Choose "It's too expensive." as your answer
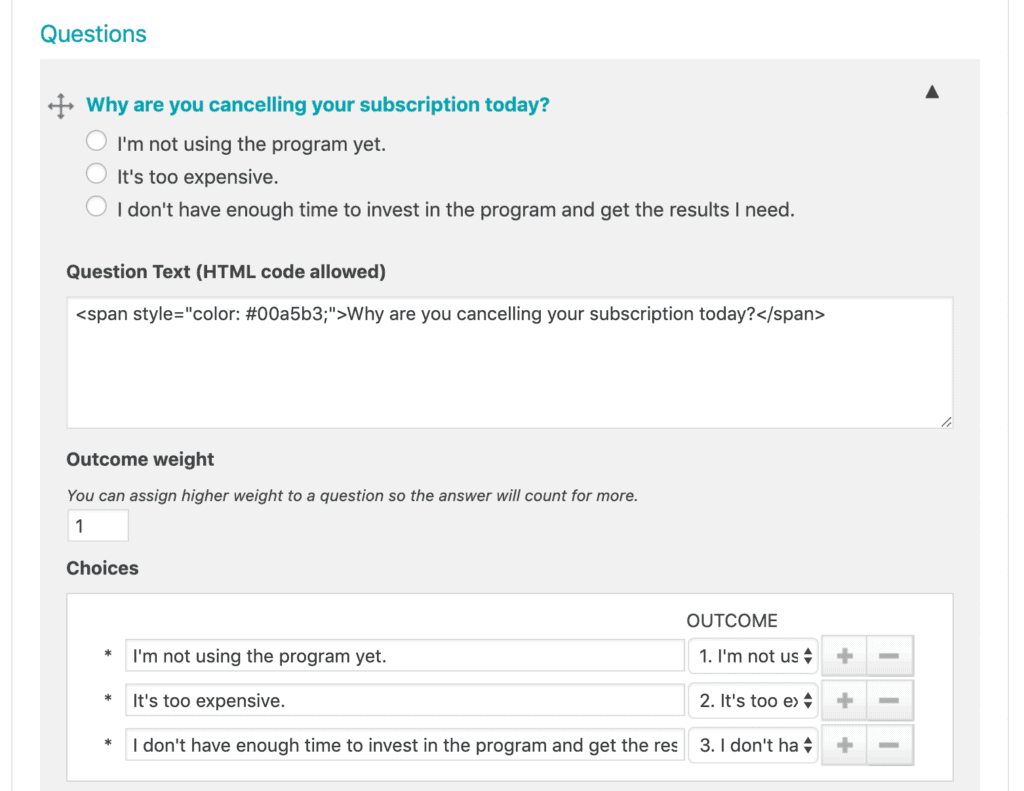Screen dimensions: 1024x791 pyautogui.click(x=96, y=173)
